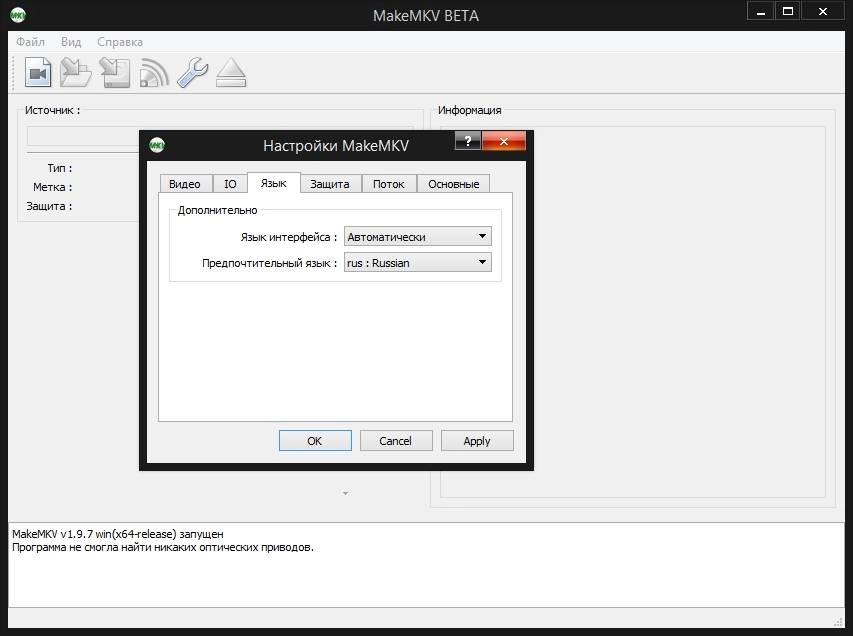Click the Cancel button
The width and height of the screenshot is (853, 636).
(x=395, y=441)
